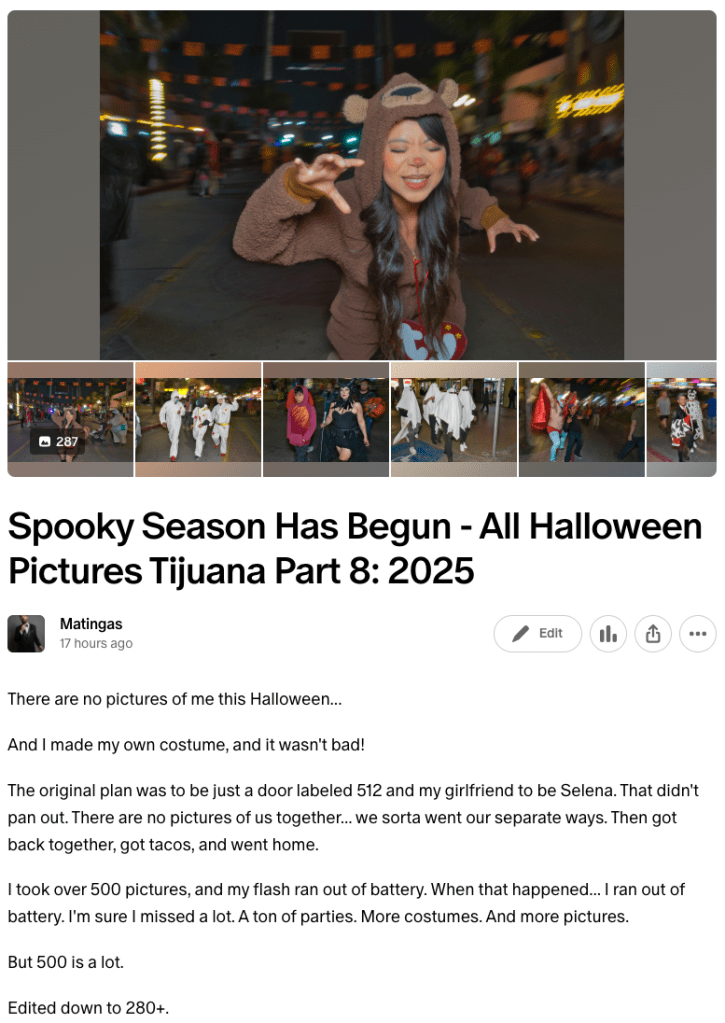Click the share upload icon
The image size is (725, 1023).
click(653, 634)
